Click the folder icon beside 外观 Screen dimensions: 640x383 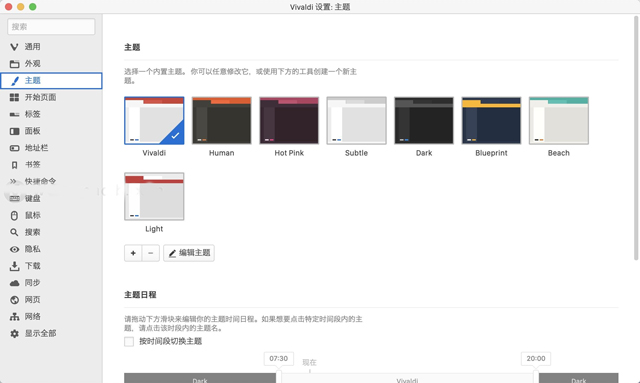(x=14, y=64)
